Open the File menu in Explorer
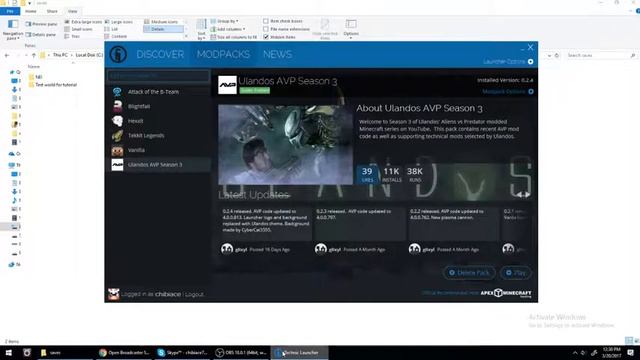 point(10,11)
